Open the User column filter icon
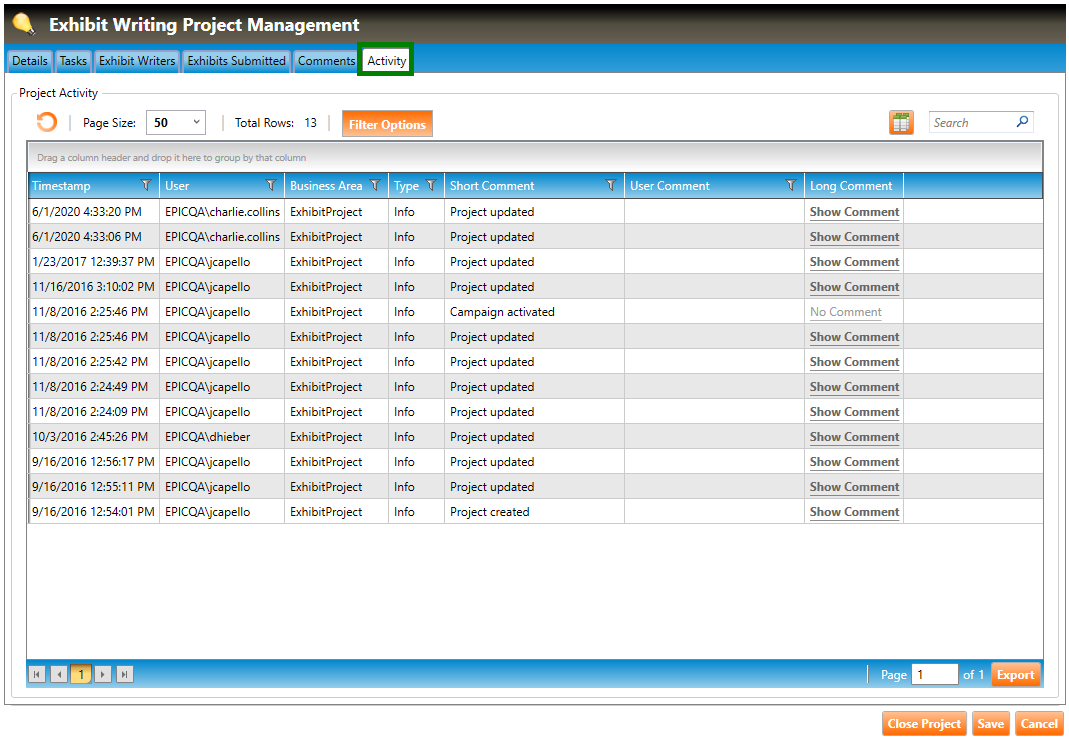 coord(271,186)
